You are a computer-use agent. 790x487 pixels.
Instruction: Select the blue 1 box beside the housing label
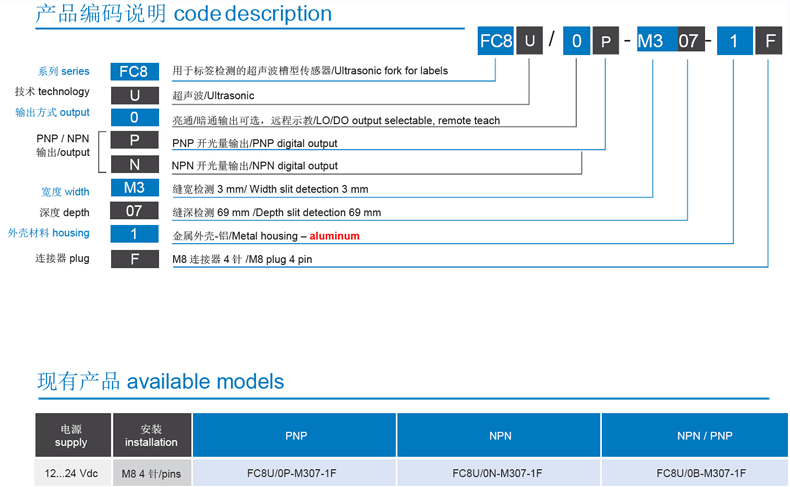tap(134, 235)
